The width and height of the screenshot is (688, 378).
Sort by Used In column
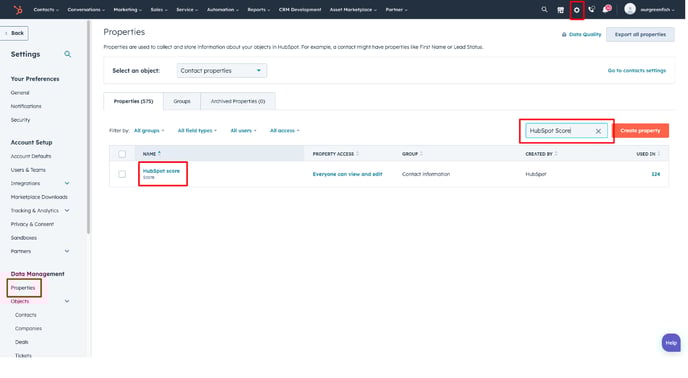click(x=659, y=154)
